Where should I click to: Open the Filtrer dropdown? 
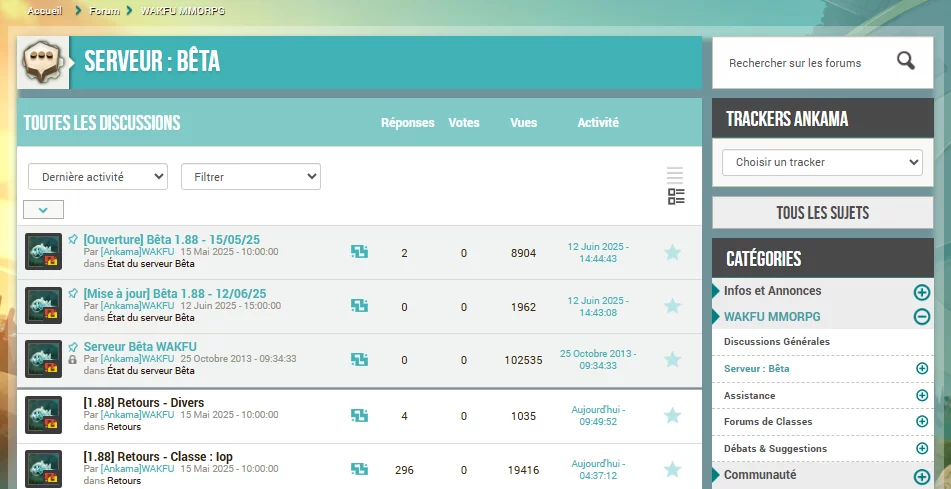coord(250,177)
